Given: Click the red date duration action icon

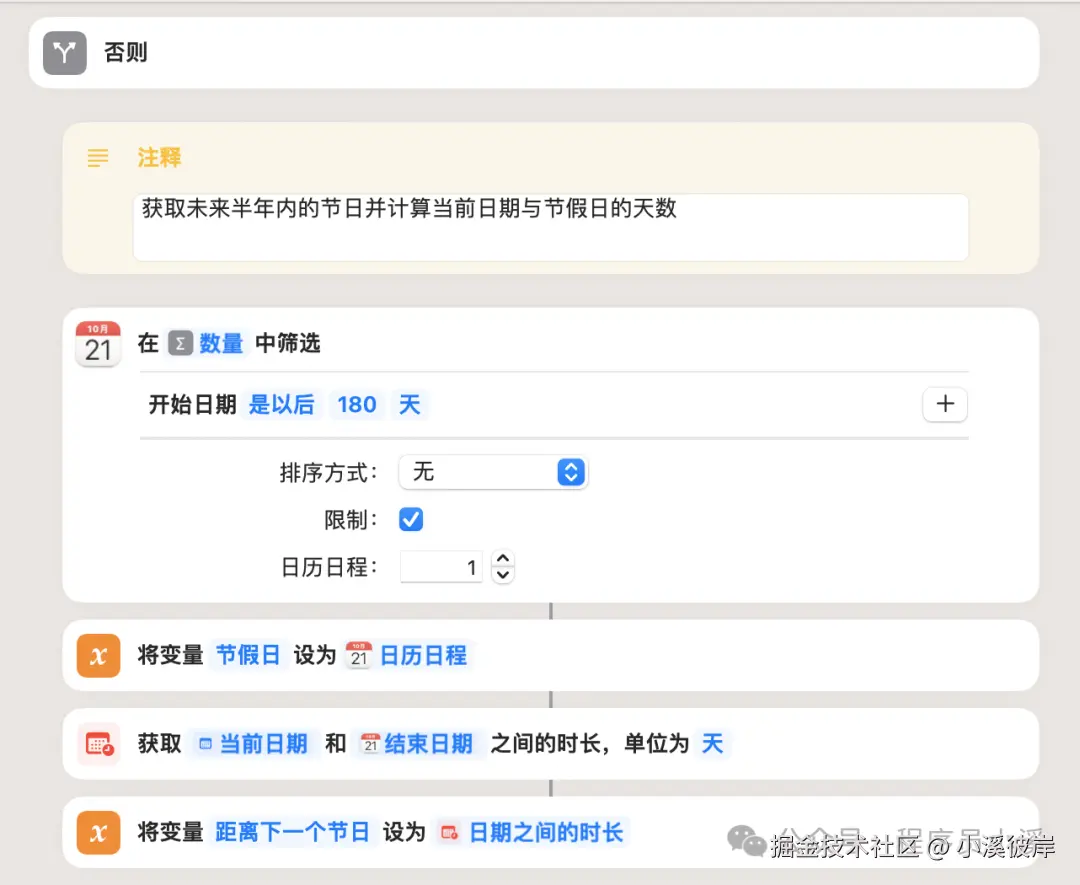Looking at the screenshot, I should point(97,744).
